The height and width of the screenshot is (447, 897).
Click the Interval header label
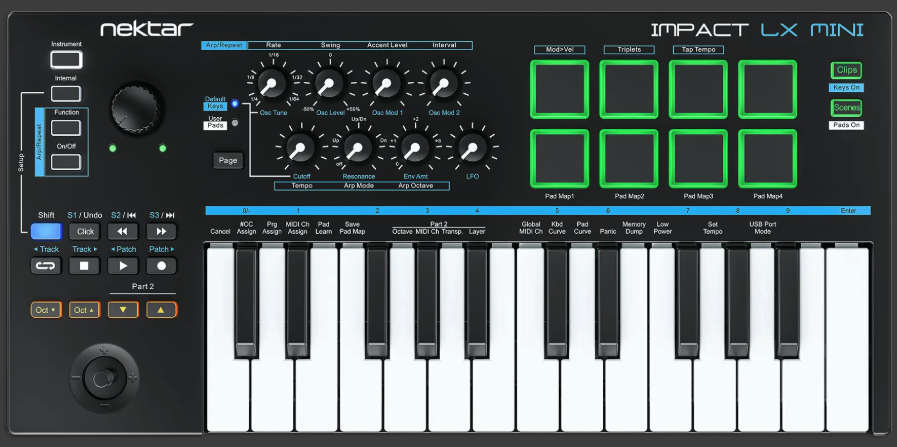[x=444, y=45]
